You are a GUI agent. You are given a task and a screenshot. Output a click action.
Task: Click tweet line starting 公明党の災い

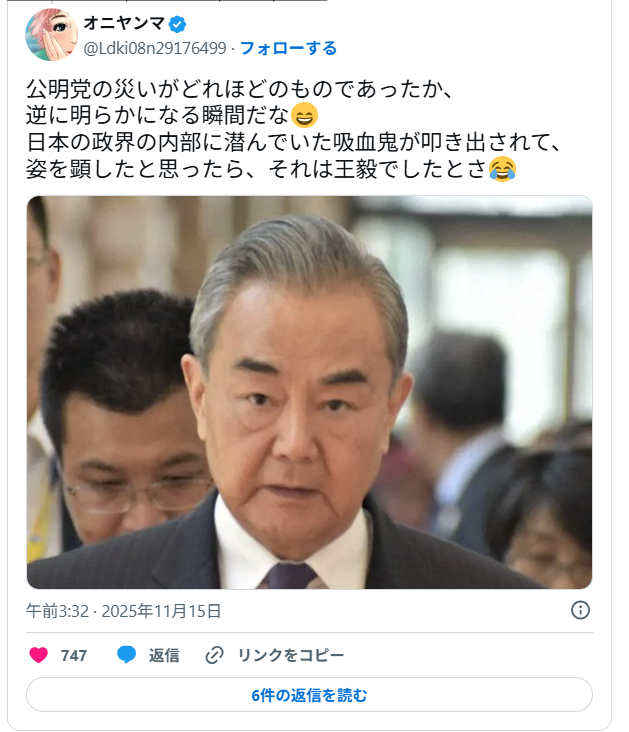240,89
